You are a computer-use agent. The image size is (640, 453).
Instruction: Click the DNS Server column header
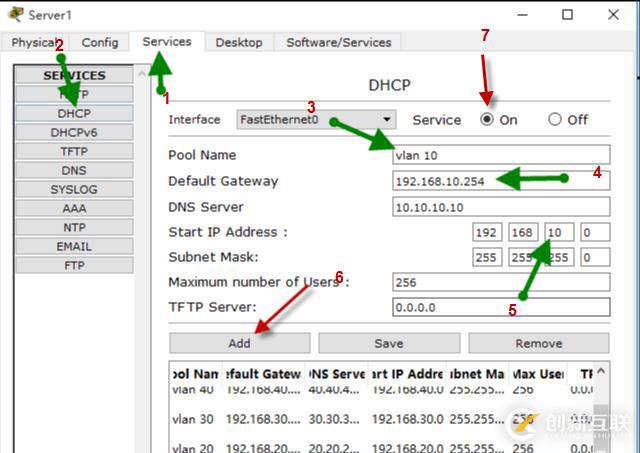[337, 374]
